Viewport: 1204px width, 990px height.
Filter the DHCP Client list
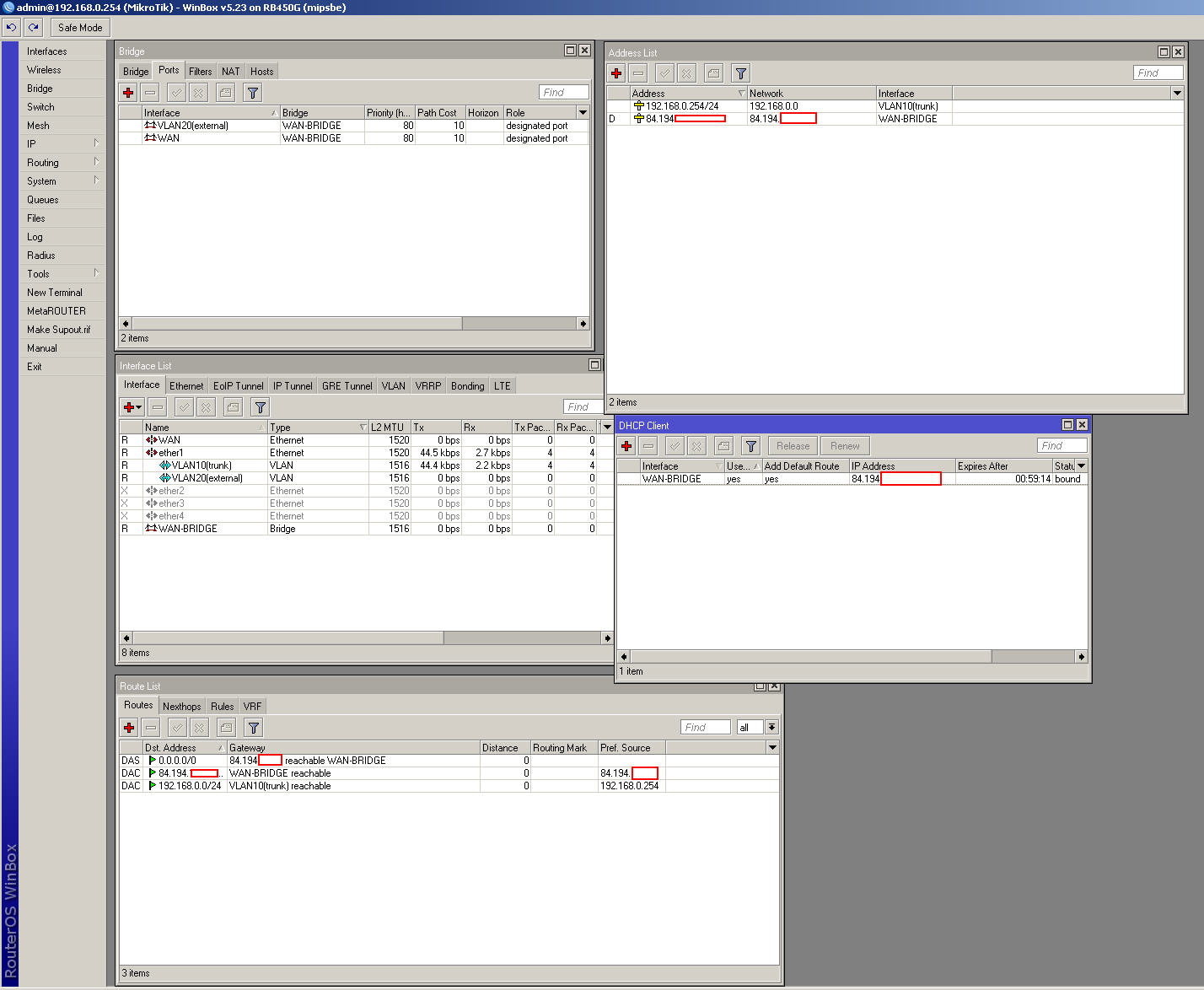pyautogui.click(x=750, y=446)
